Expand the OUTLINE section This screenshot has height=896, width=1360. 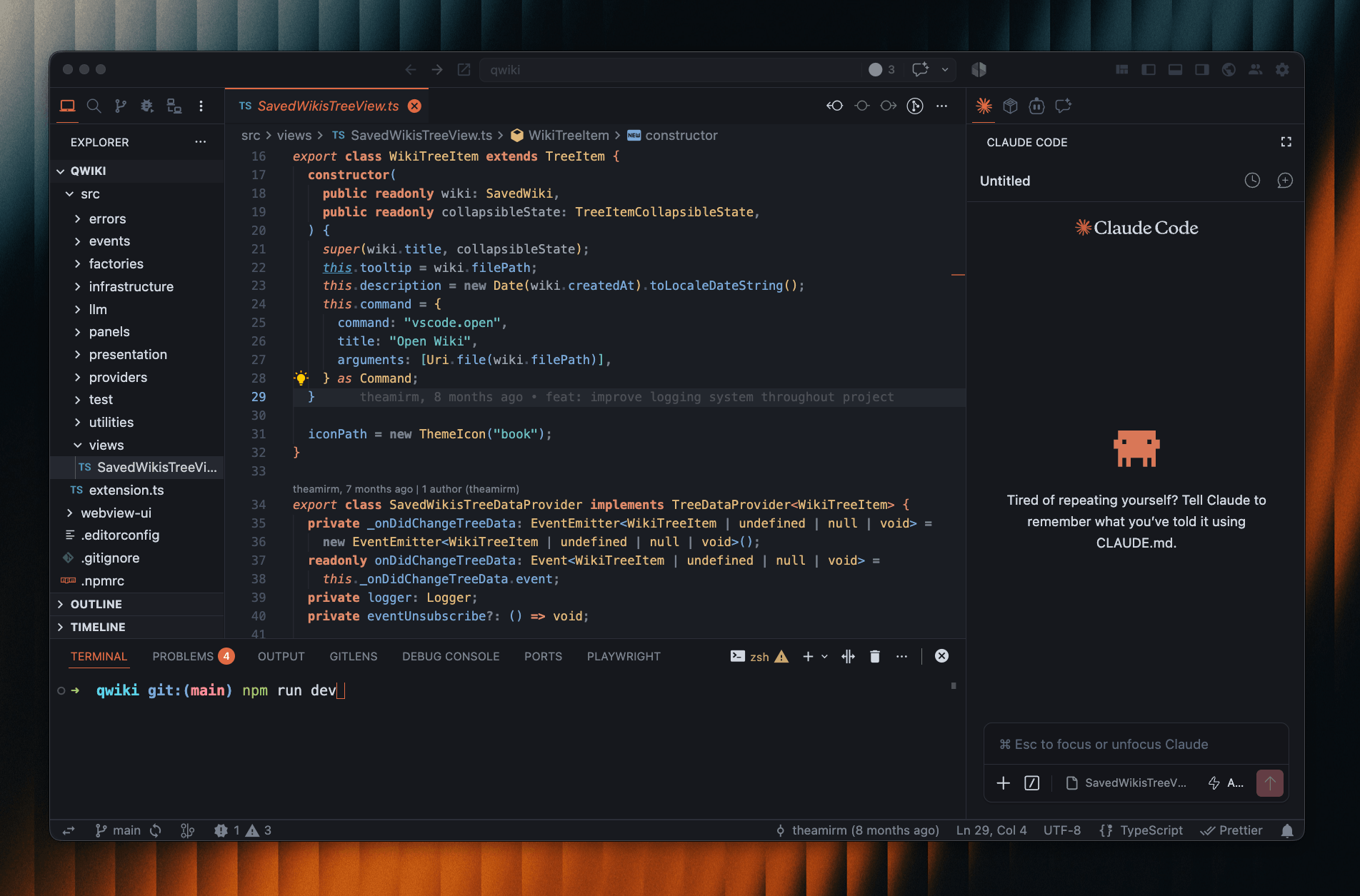tap(137, 604)
